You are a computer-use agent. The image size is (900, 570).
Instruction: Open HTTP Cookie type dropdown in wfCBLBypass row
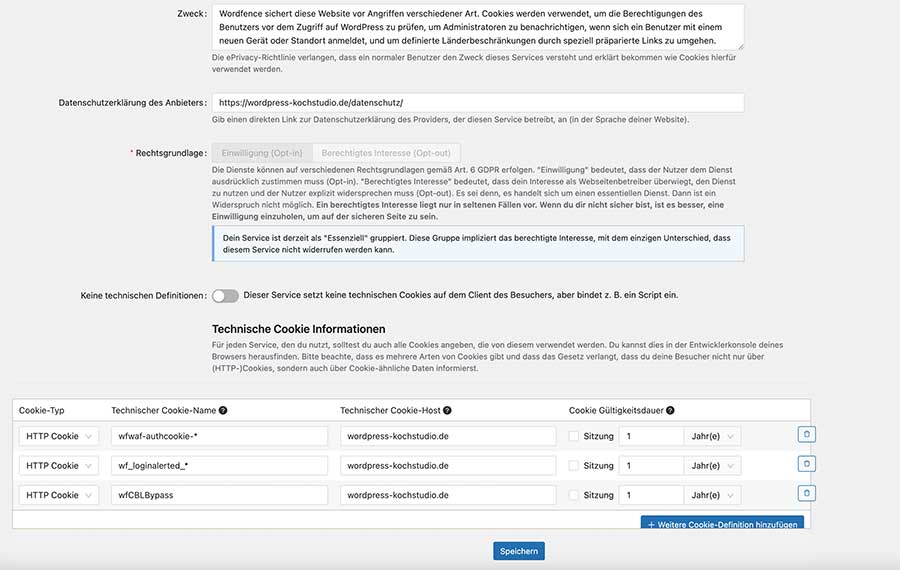coord(58,495)
